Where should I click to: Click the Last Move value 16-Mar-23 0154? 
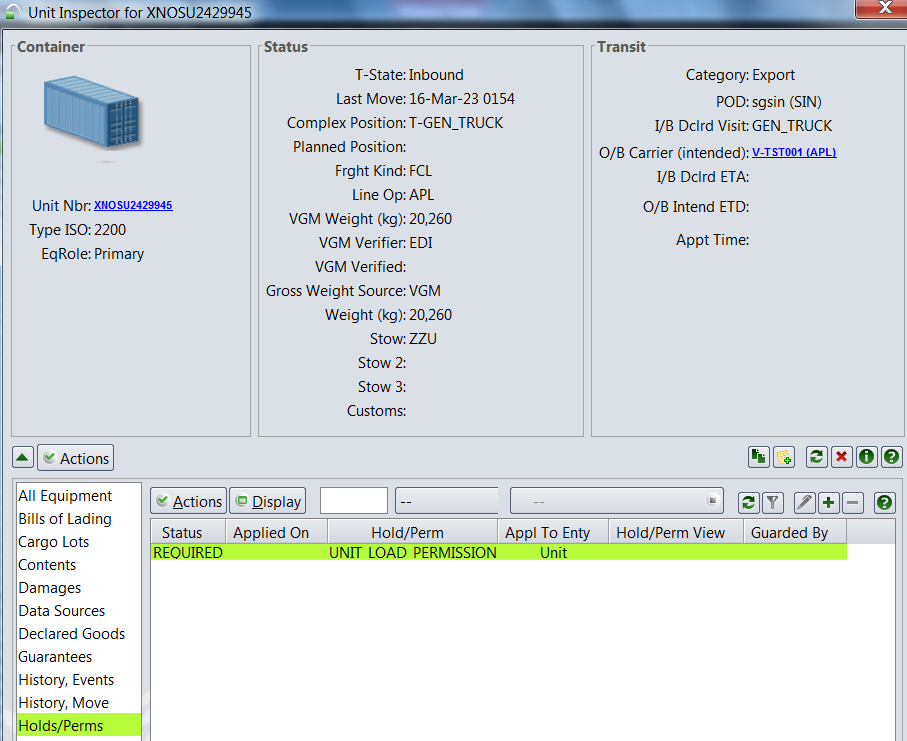click(462, 99)
